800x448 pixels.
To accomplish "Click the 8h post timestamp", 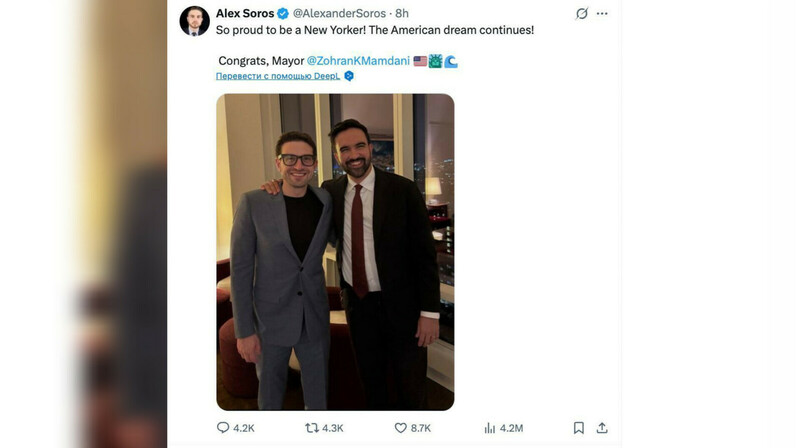I will [x=402, y=14].
